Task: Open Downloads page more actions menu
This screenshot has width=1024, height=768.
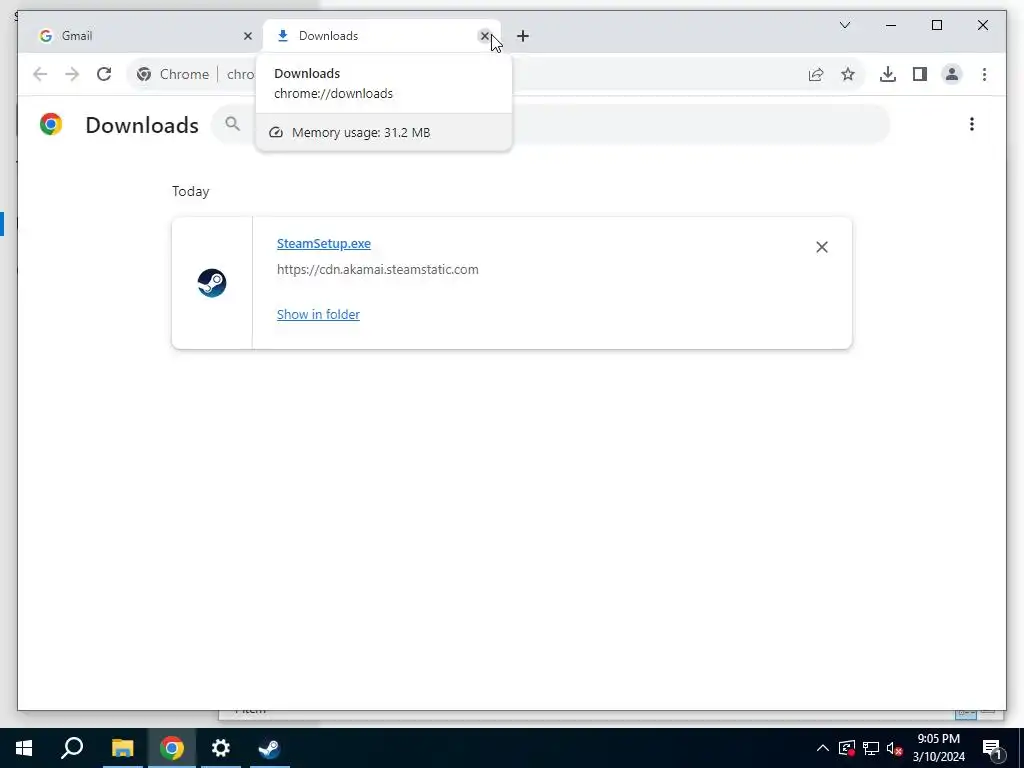Action: tap(972, 124)
